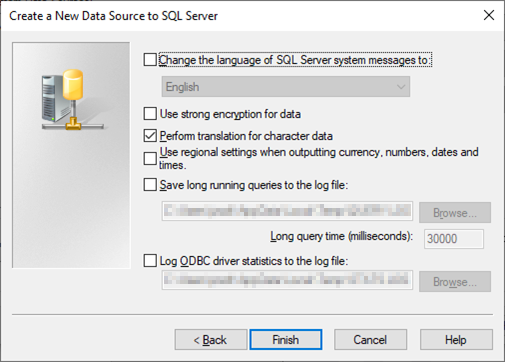Viewport: 505px width, 362px height.
Task: Go to previous step with Back button
Action: [x=211, y=340]
